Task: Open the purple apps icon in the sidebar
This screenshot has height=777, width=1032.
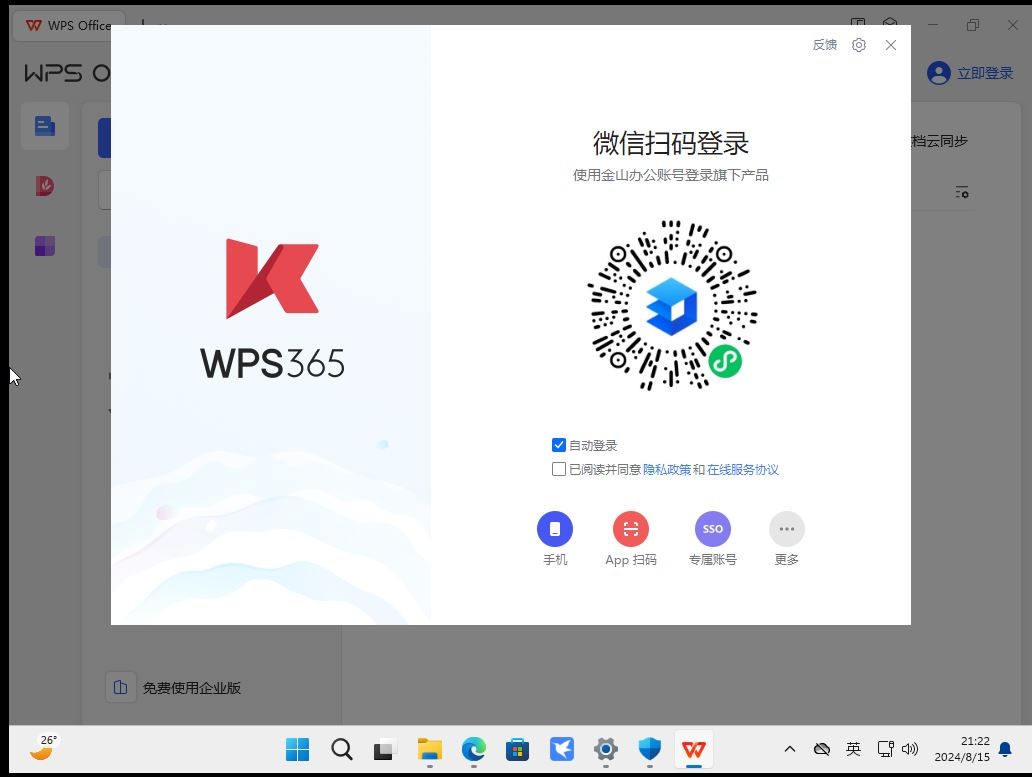Action: pos(44,246)
